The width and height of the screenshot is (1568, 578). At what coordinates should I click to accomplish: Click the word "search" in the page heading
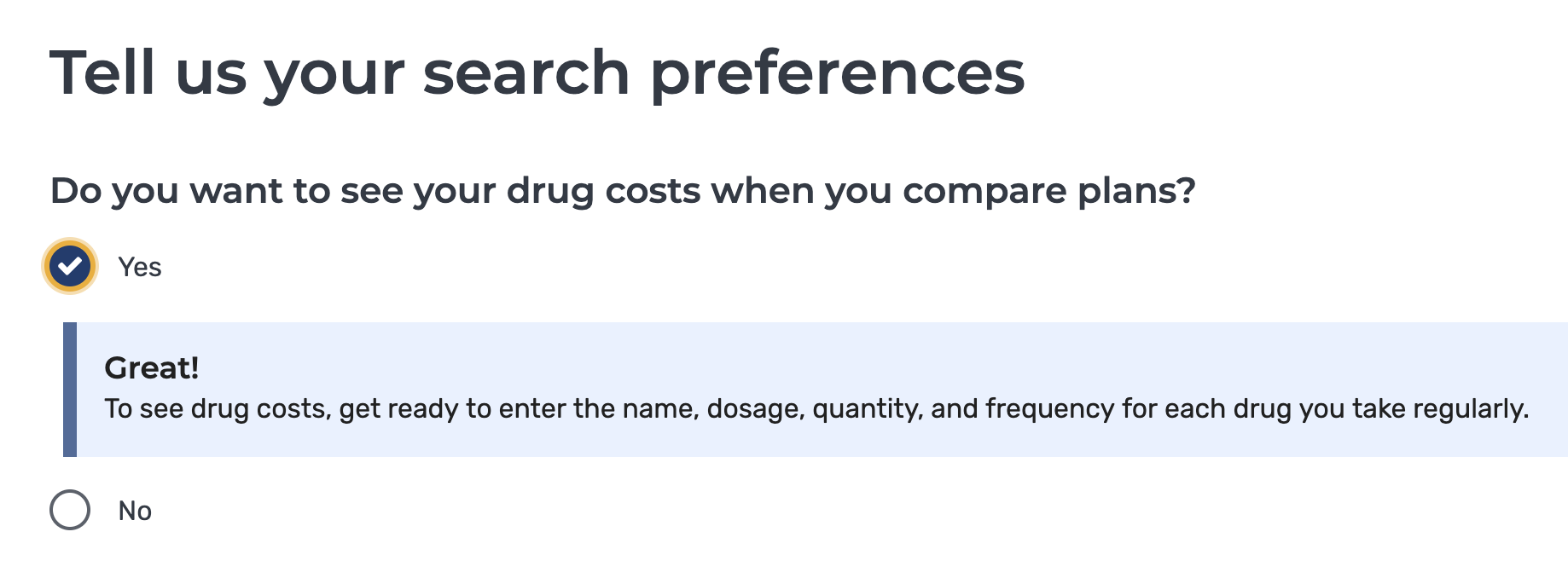526,72
